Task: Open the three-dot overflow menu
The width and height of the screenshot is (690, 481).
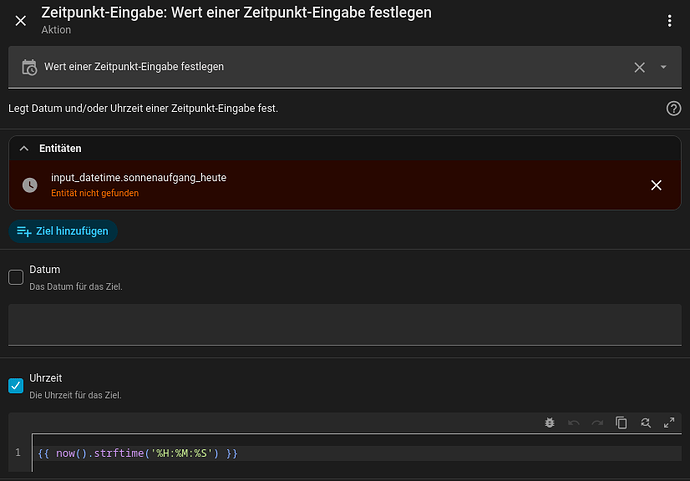Action: 669,21
